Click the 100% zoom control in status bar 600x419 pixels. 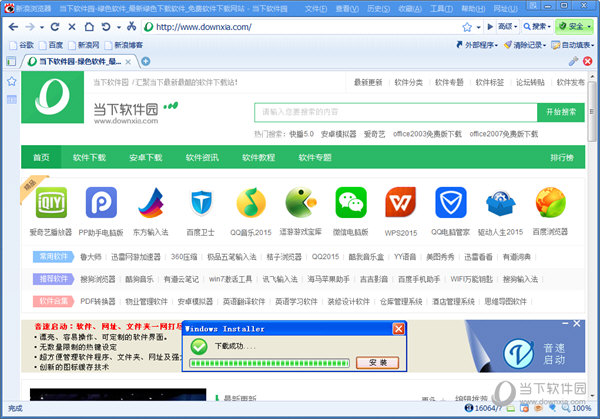click(x=577, y=408)
